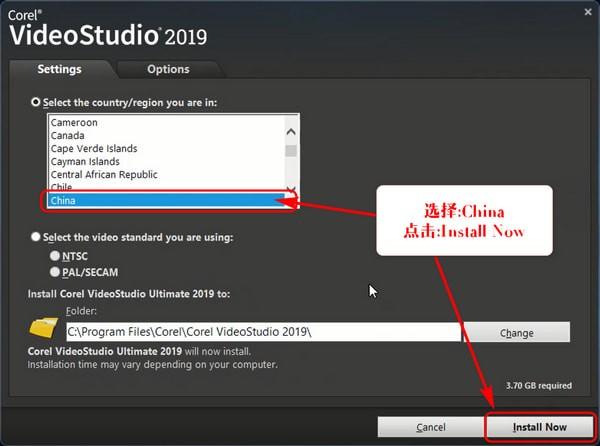Select the country/region radio button
The height and width of the screenshot is (446, 600).
pos(36,102)
